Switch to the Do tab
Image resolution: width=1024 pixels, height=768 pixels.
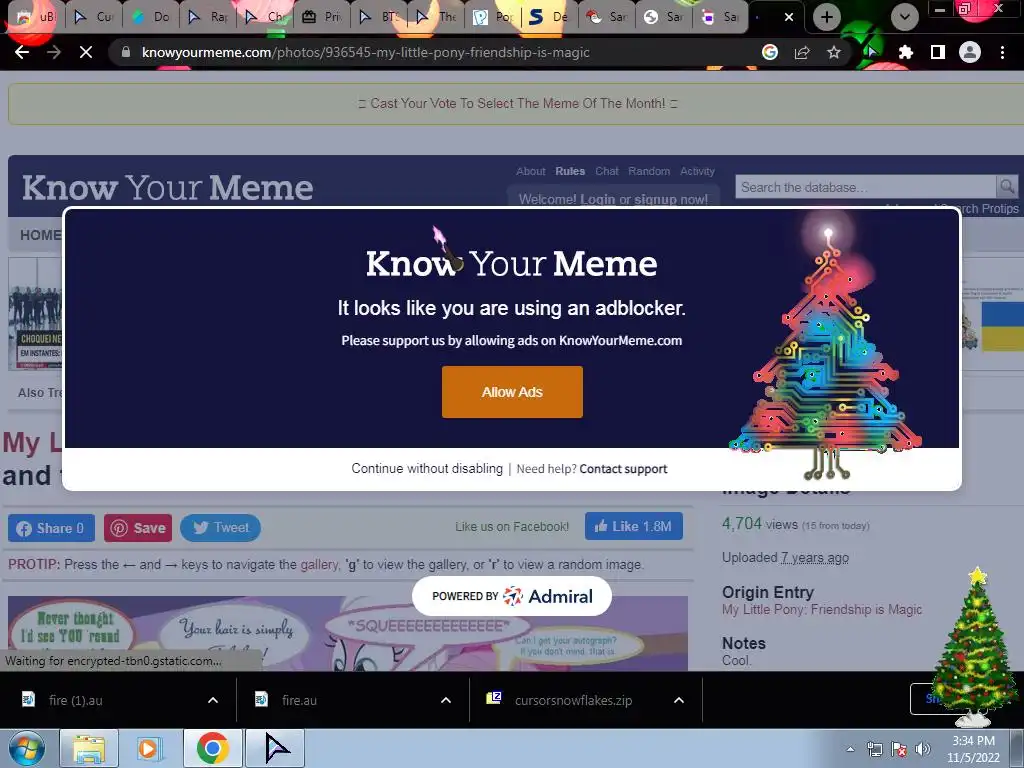(x=150, y=17)
